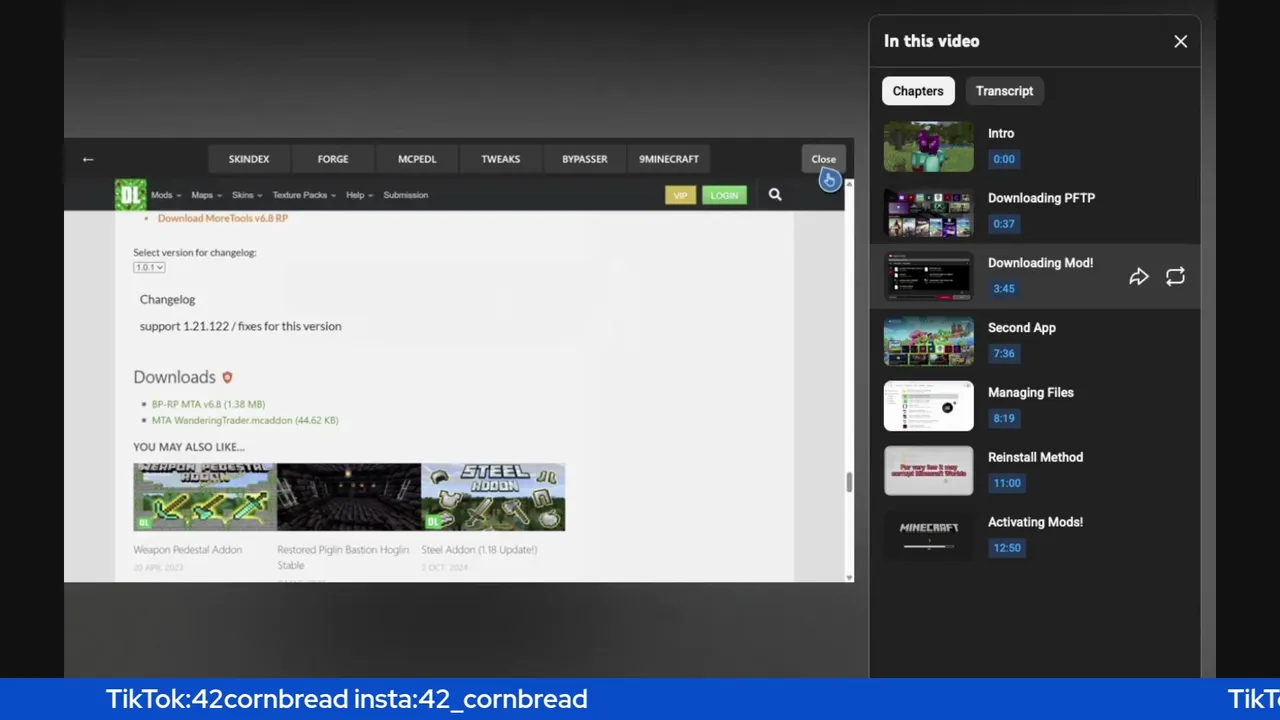Open the SKINDEX shortcut

coord(249,159)
